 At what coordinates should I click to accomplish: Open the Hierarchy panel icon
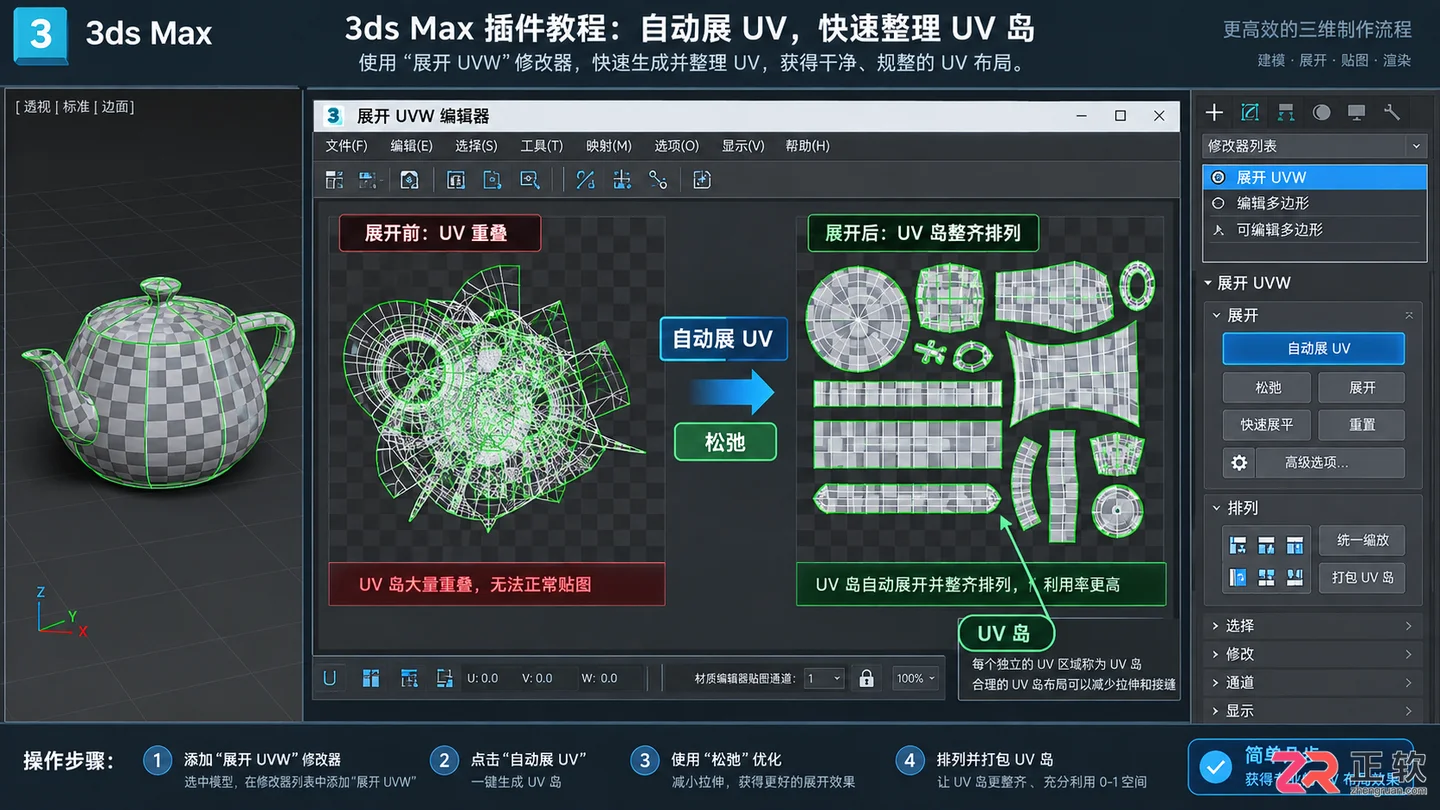pyautogui.click(x=1286, y=112)
